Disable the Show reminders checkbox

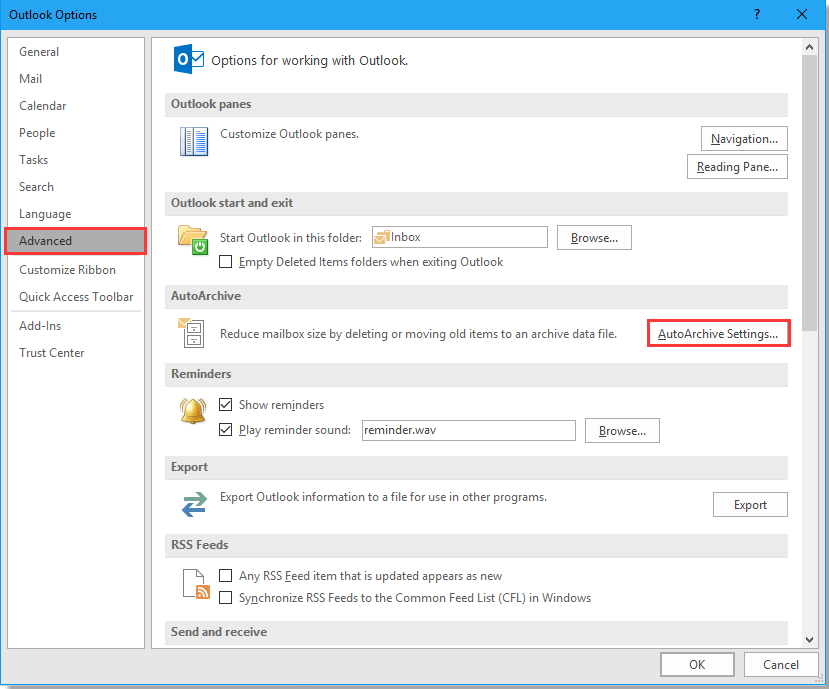(225, 405)
